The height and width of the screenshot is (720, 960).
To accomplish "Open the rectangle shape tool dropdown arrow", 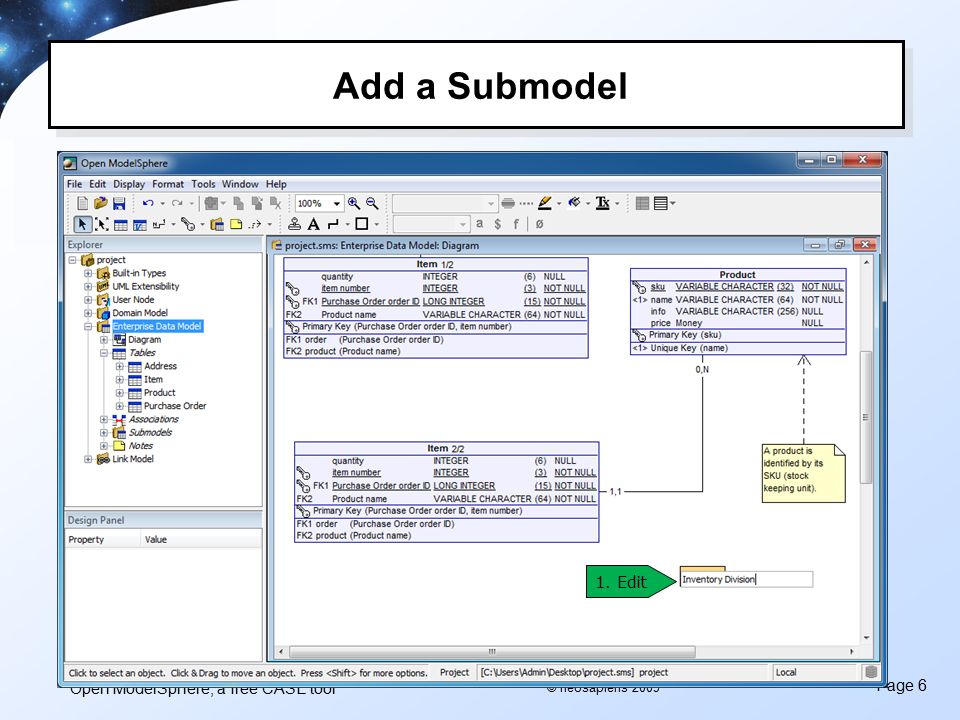I will point(377,225).
